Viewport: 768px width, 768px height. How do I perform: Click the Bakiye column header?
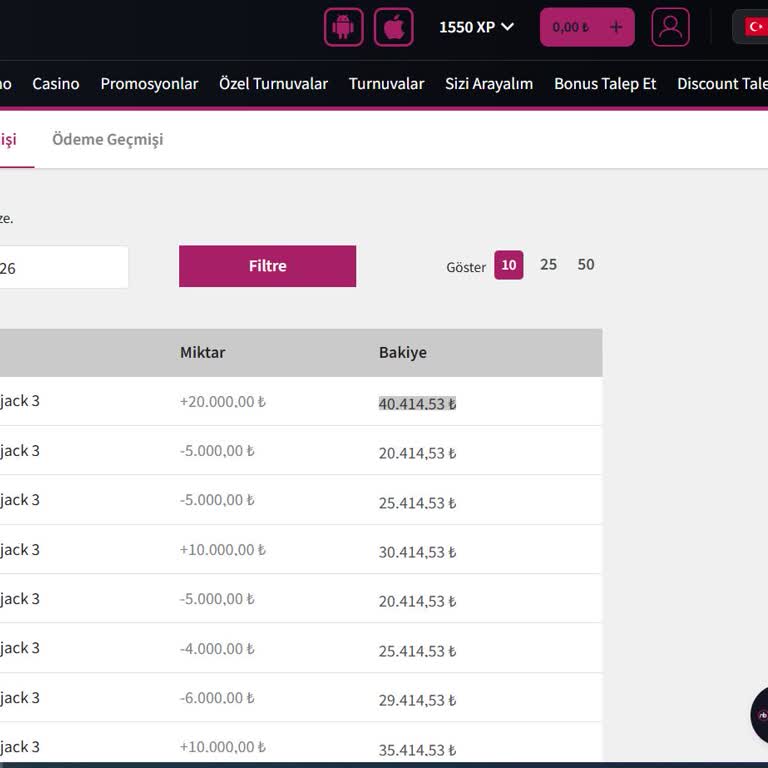(402, 353)
